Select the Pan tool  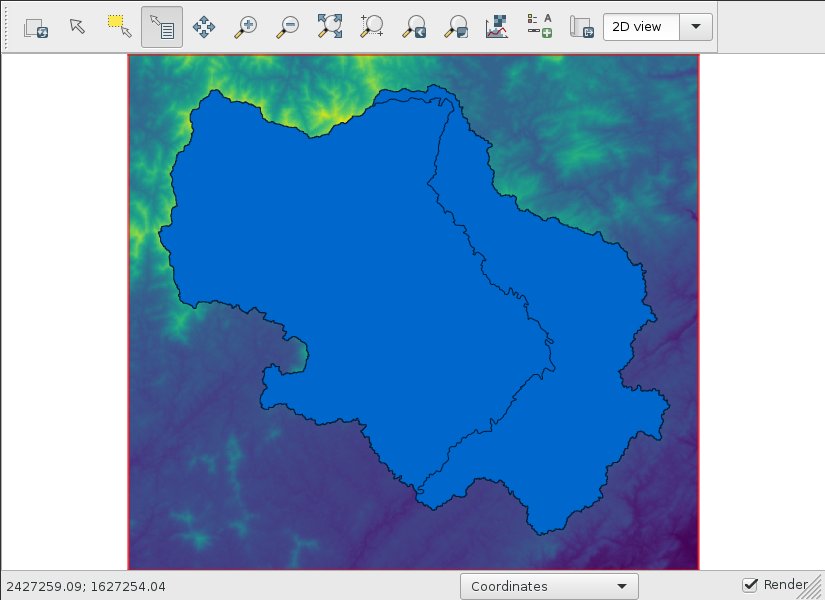click(204, 27)
